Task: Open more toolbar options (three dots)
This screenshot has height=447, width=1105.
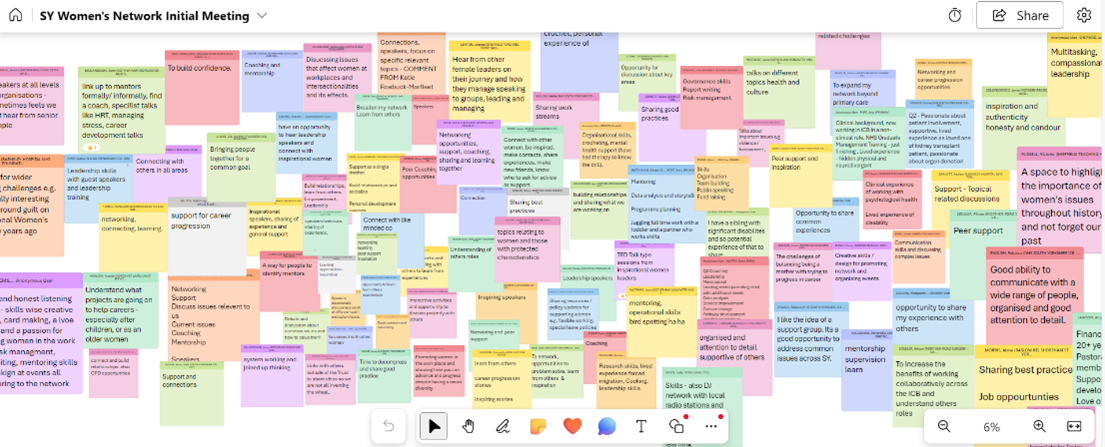Action: pyautogui.click(x=711, y=426)
